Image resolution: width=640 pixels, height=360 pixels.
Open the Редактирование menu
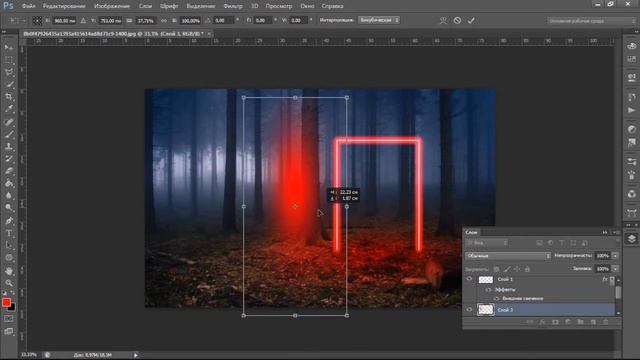tap(64, 6)
